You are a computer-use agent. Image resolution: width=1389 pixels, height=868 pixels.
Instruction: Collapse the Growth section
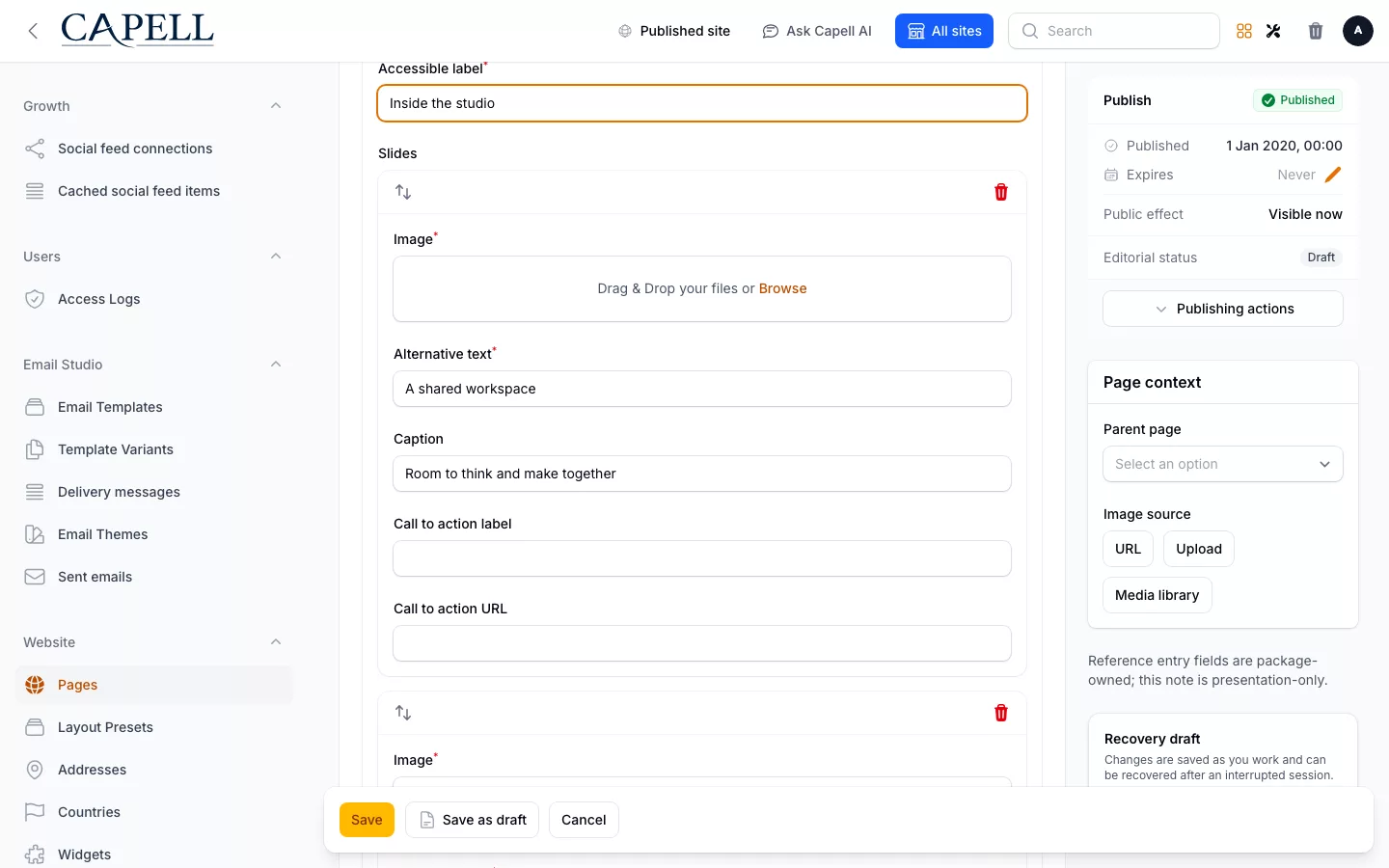coord(276,106)
